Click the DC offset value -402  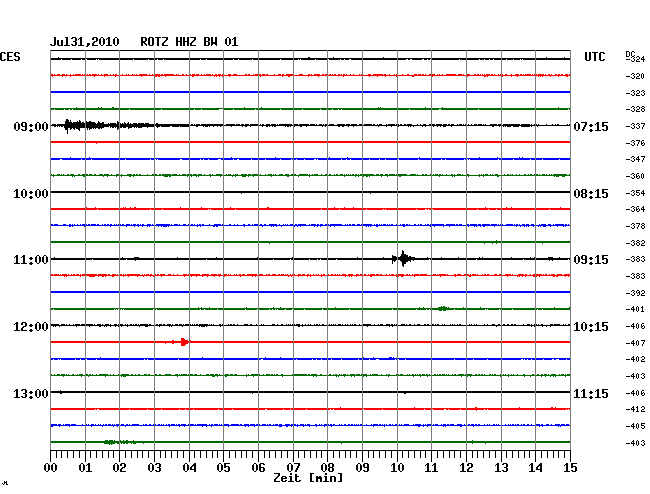coord(635,359)
